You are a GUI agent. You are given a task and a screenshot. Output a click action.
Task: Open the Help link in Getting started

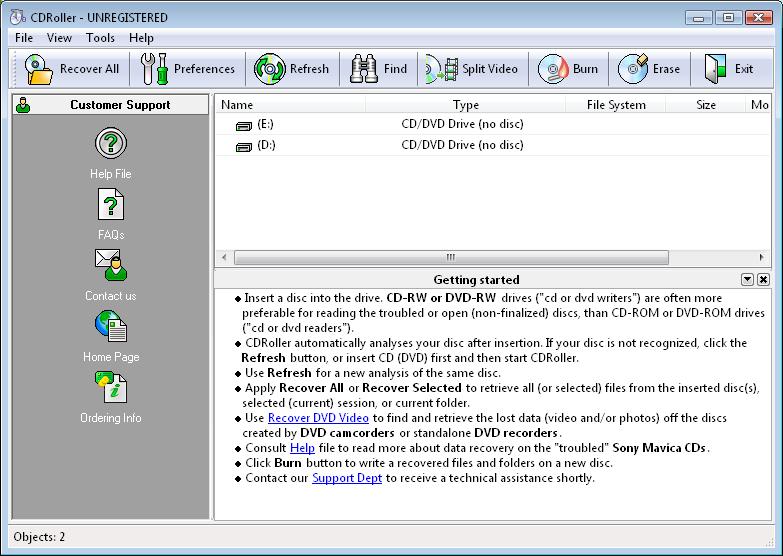pos(302,448)
